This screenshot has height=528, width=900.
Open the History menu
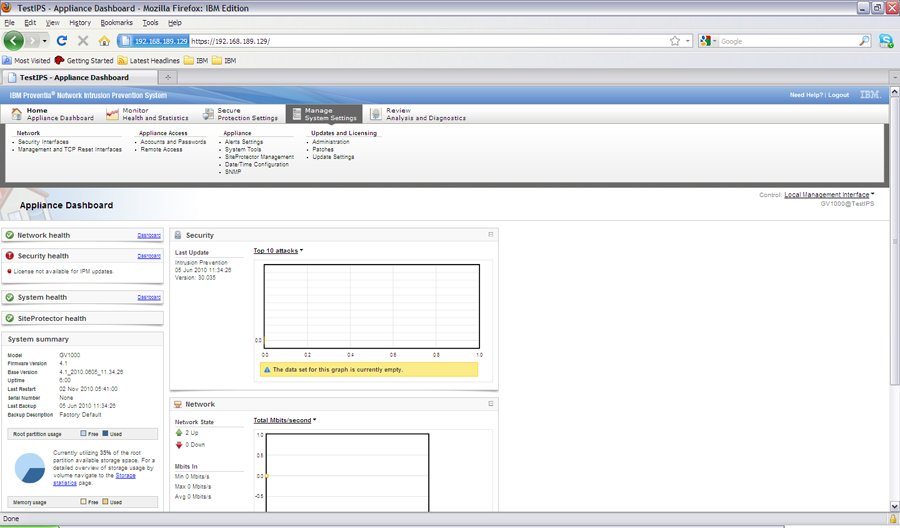[x=80, y=22]
